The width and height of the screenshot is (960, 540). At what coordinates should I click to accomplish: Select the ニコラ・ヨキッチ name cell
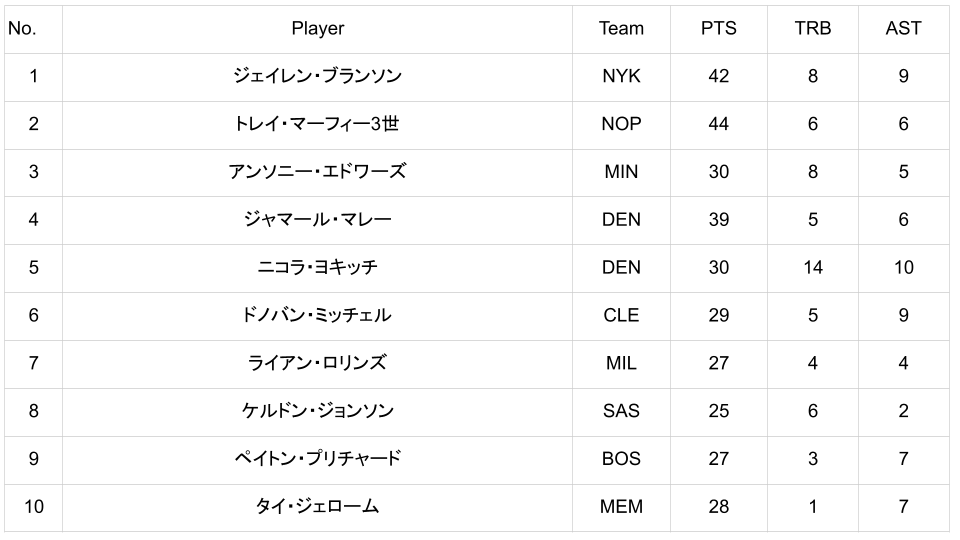point(317,268)
